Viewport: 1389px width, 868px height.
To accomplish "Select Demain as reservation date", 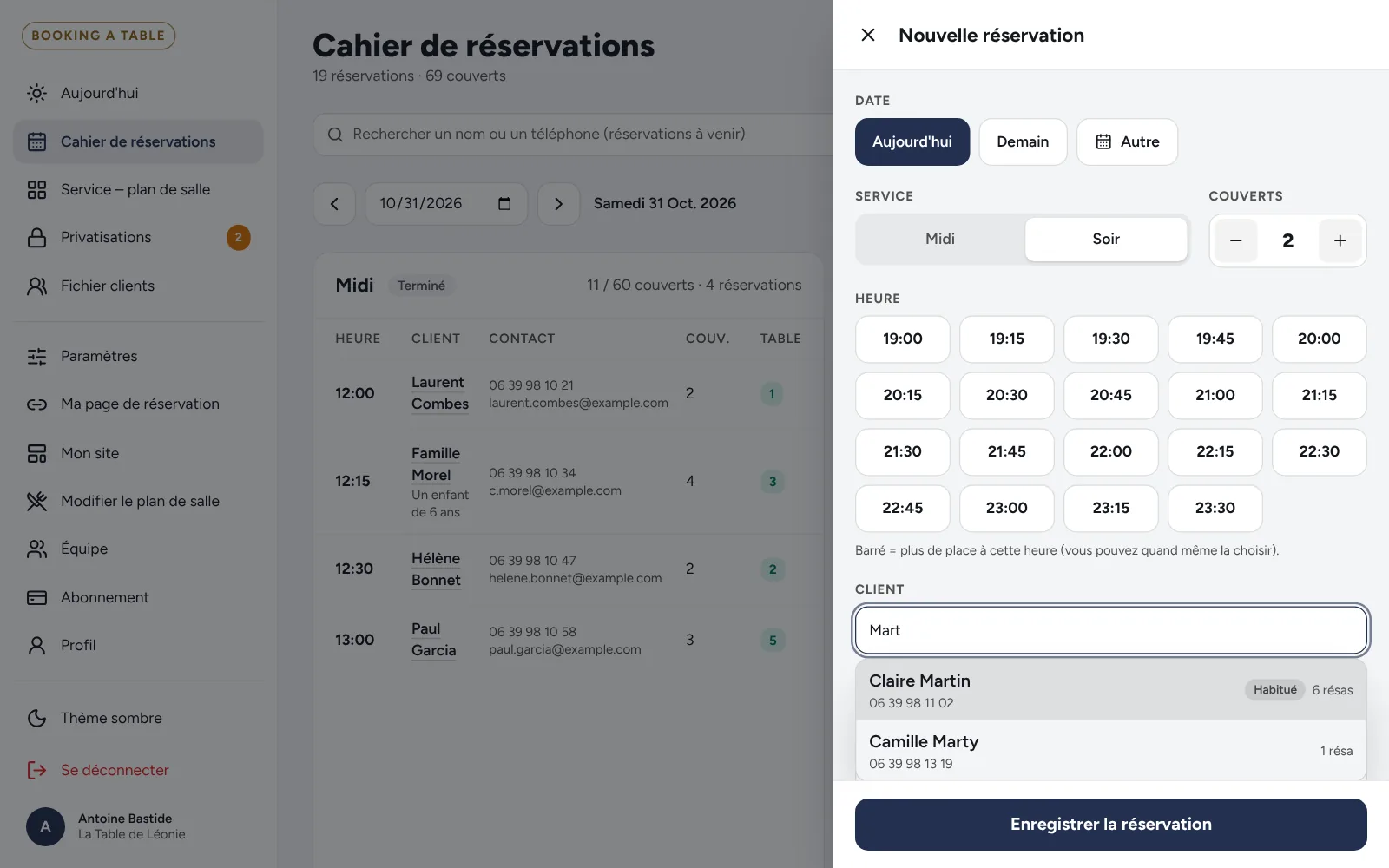I will pos(1023,141).
